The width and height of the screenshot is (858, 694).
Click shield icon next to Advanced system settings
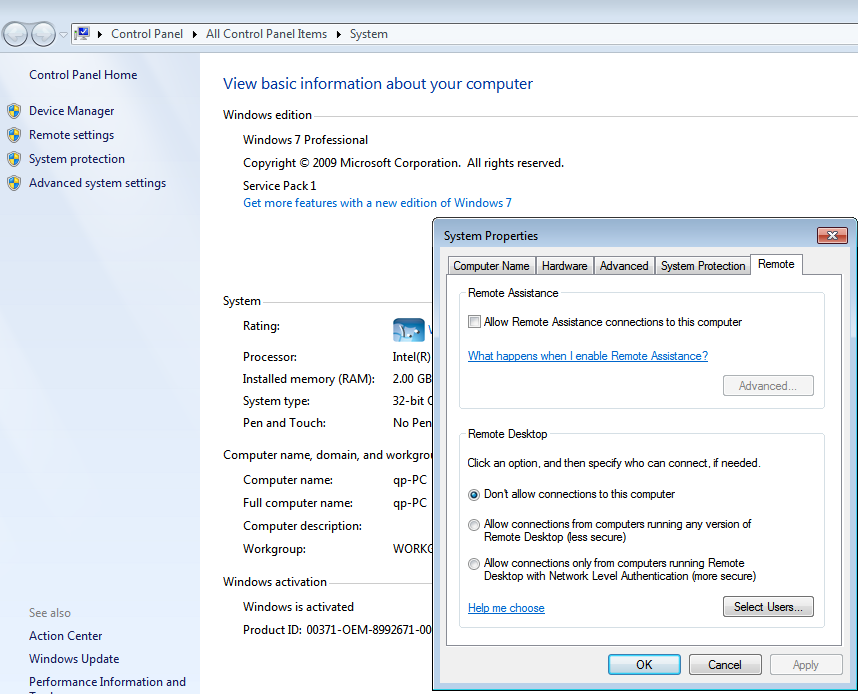click(14, 183)
